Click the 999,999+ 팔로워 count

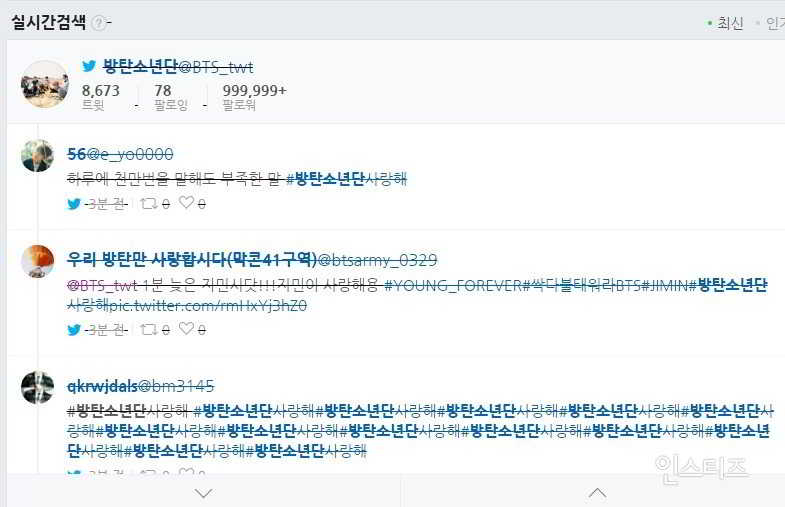coord(254,97)
